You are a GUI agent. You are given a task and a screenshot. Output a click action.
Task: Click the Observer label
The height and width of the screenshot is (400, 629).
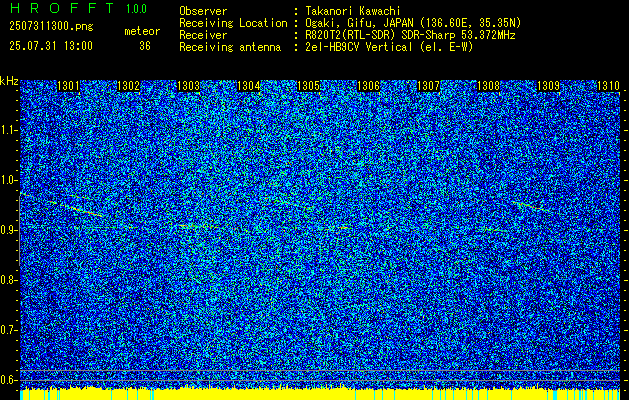click(x=203, y=11)
